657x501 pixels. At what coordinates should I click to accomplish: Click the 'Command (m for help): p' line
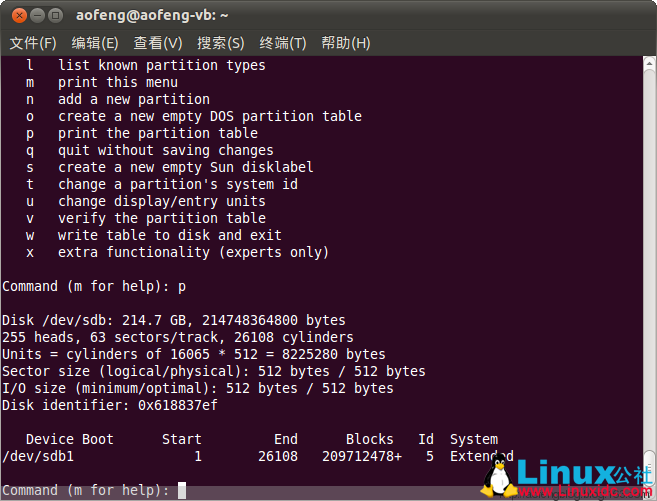click(x=94, y=287)
